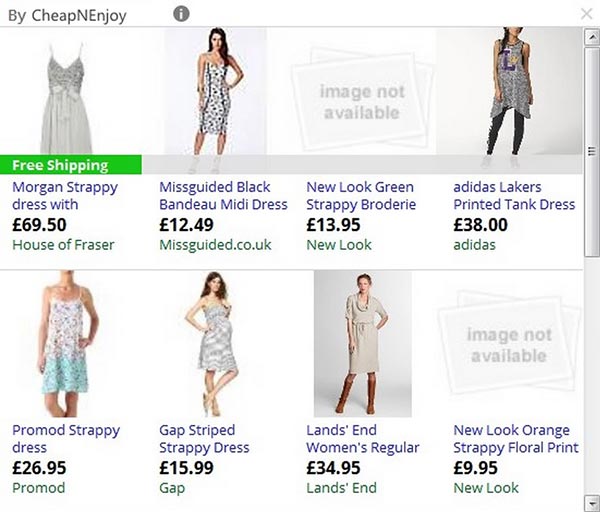This screenshot has width=600, height=512.
Task: Click the Lands' End dress thumbnail
Action: (363, 344)
